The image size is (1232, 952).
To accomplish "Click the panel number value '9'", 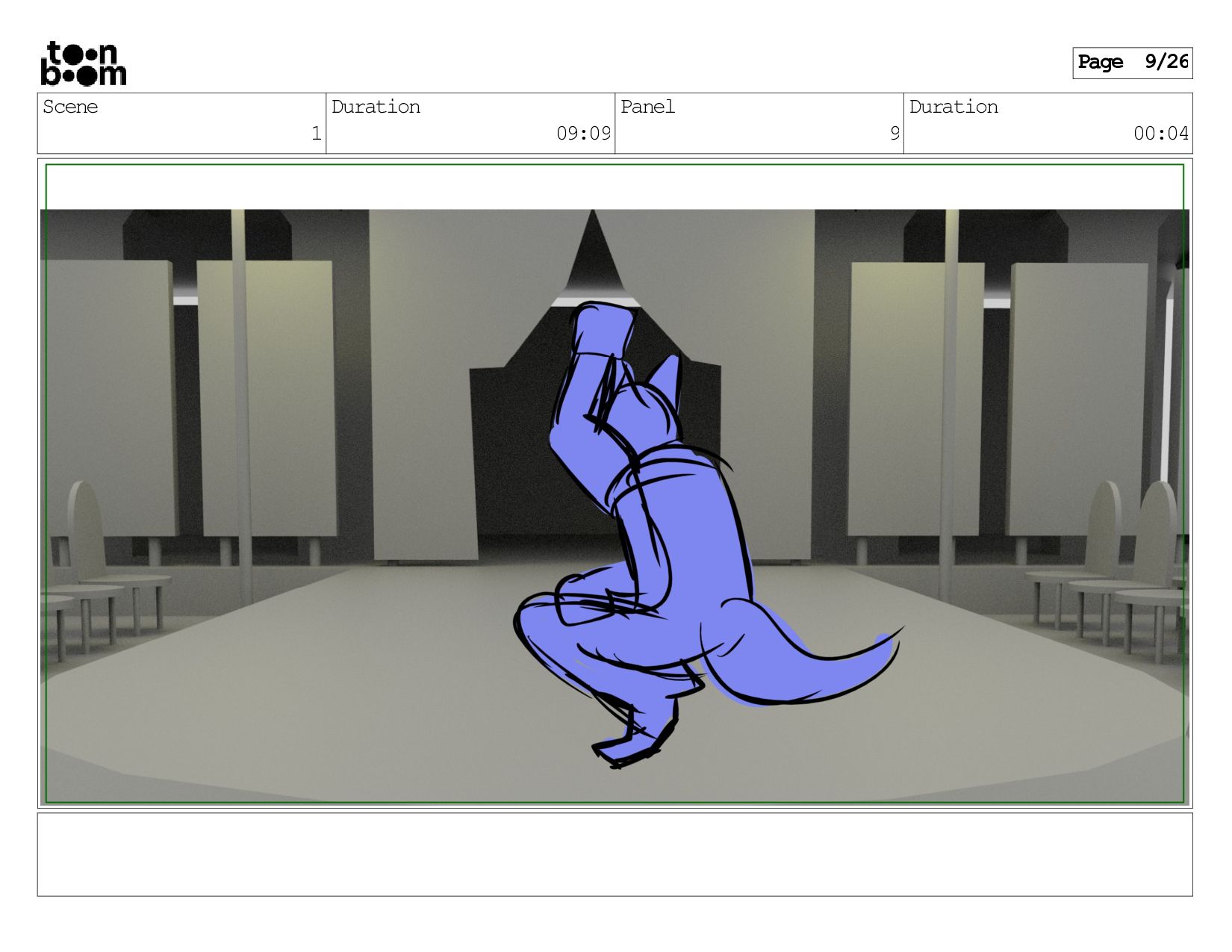I will pyautogui.click(x=895, y=134).
